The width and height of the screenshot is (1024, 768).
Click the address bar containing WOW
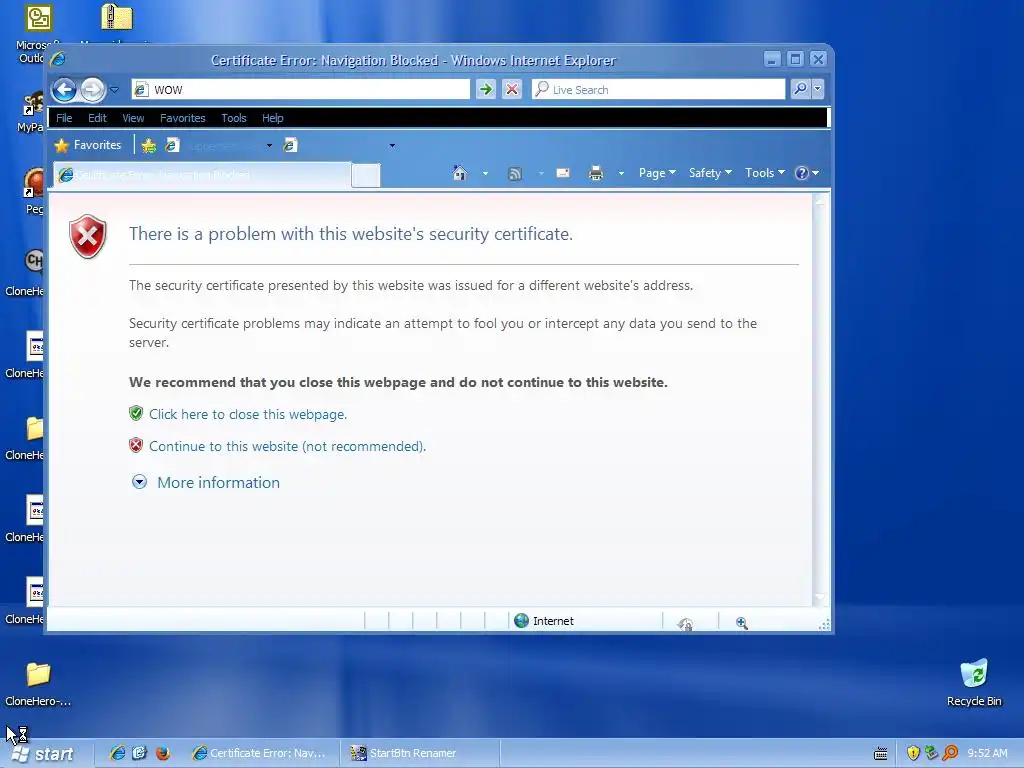[300, 89]
